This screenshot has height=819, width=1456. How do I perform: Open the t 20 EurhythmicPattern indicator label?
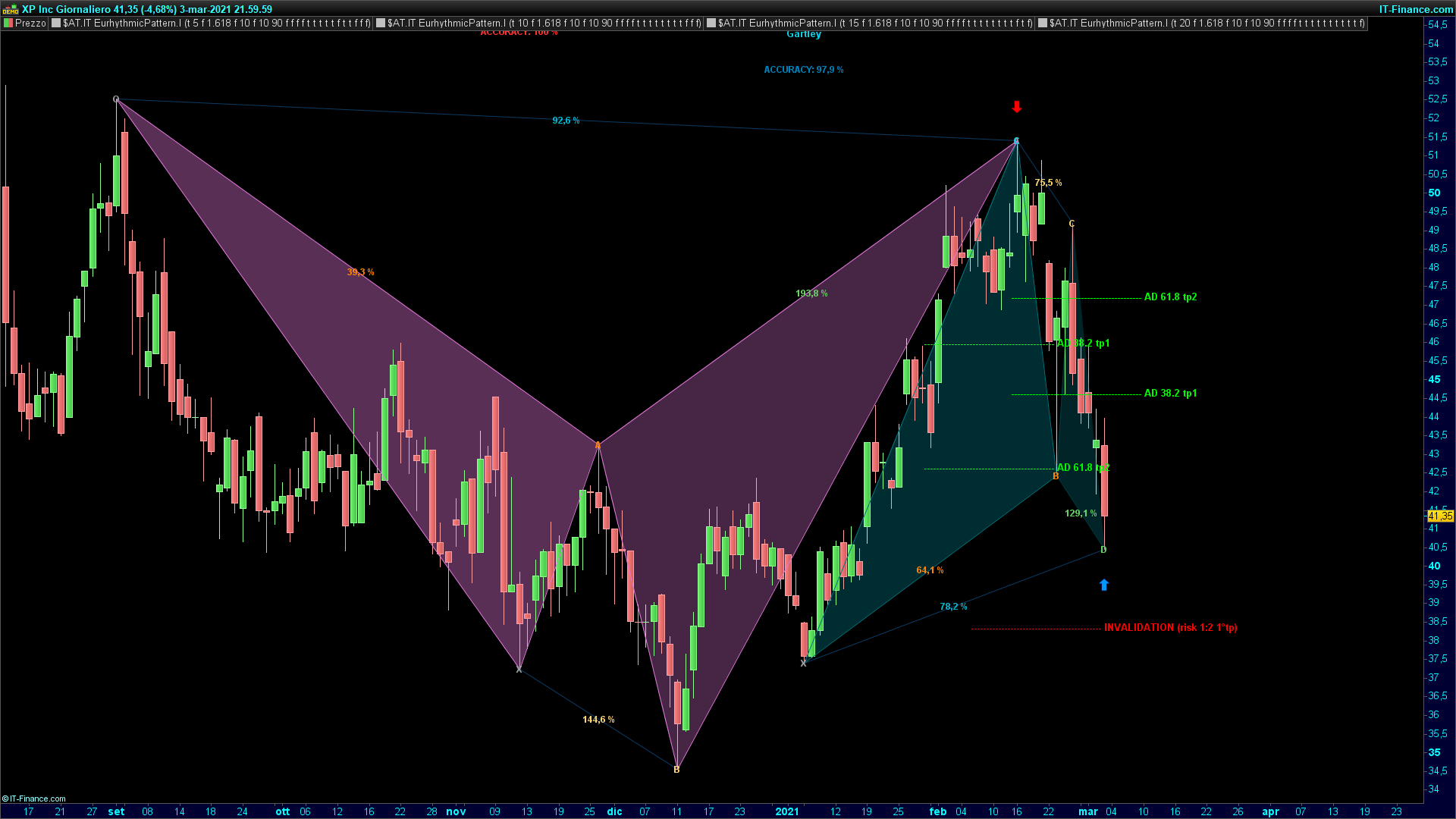1207,24
